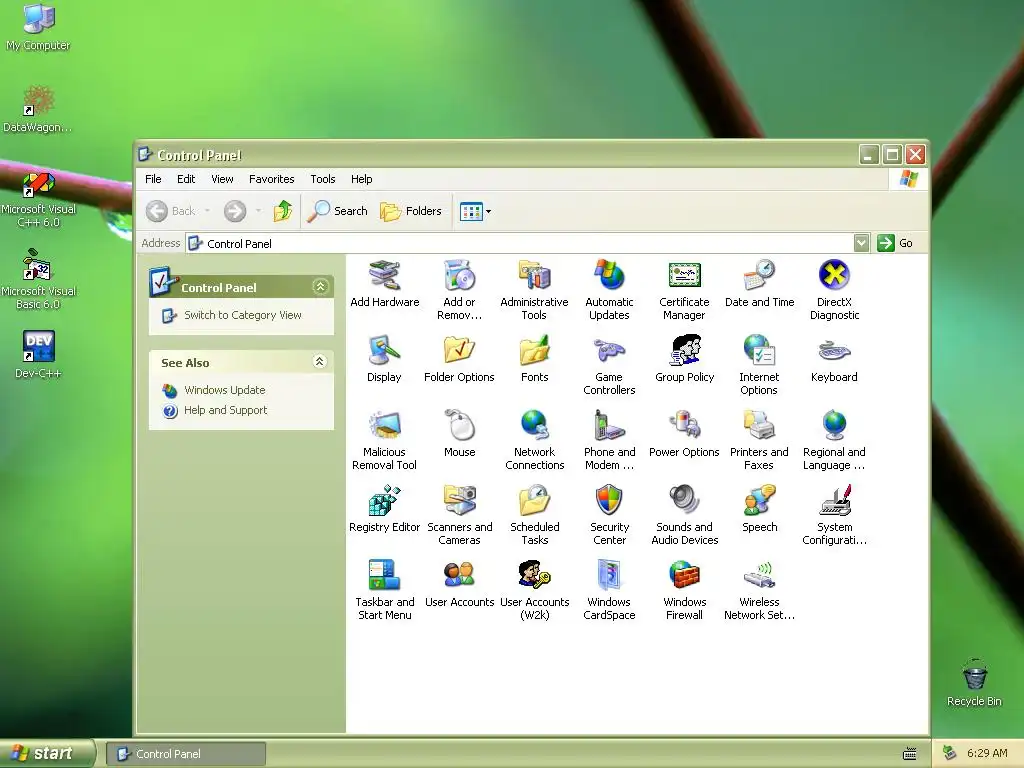
Task: Select the My Computer desktop icon
Action: click(x=38, y=27)
